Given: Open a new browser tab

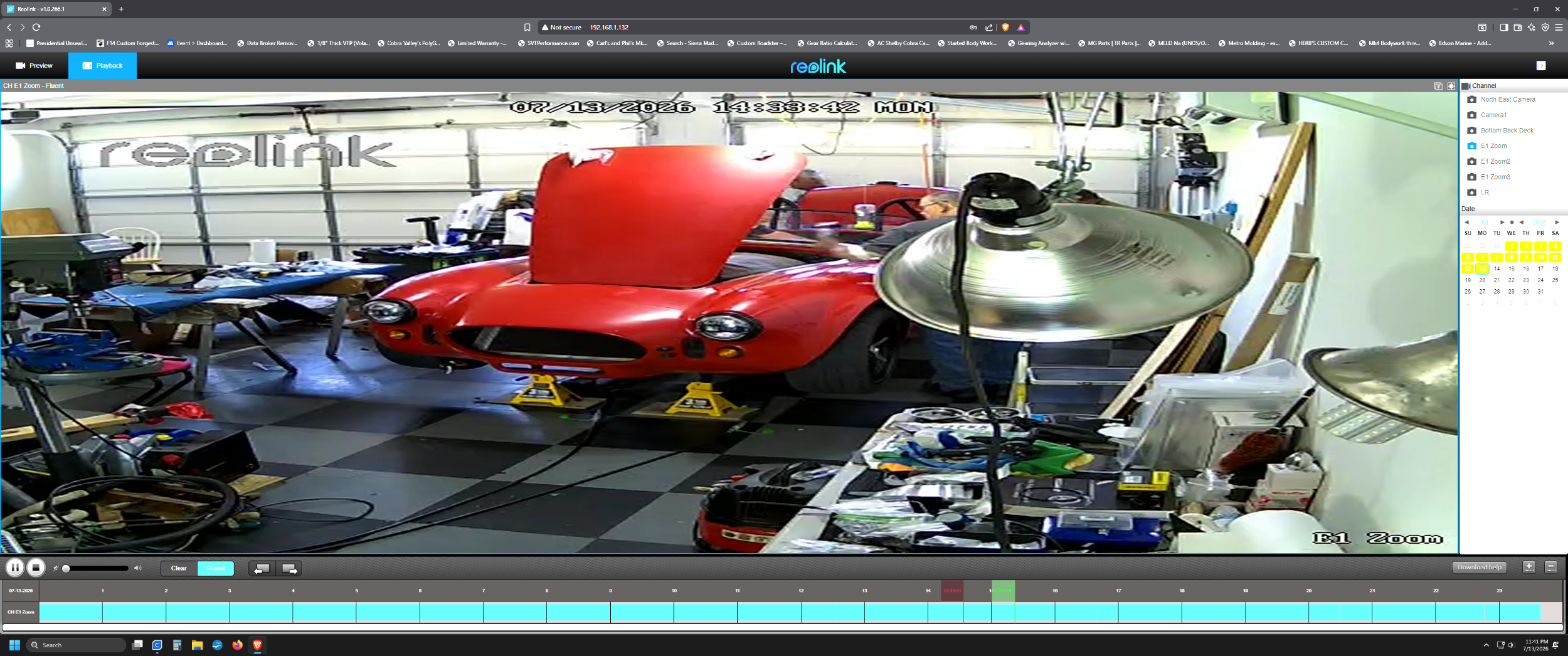Looking at the screenshot, I should (x=121, y=9).
